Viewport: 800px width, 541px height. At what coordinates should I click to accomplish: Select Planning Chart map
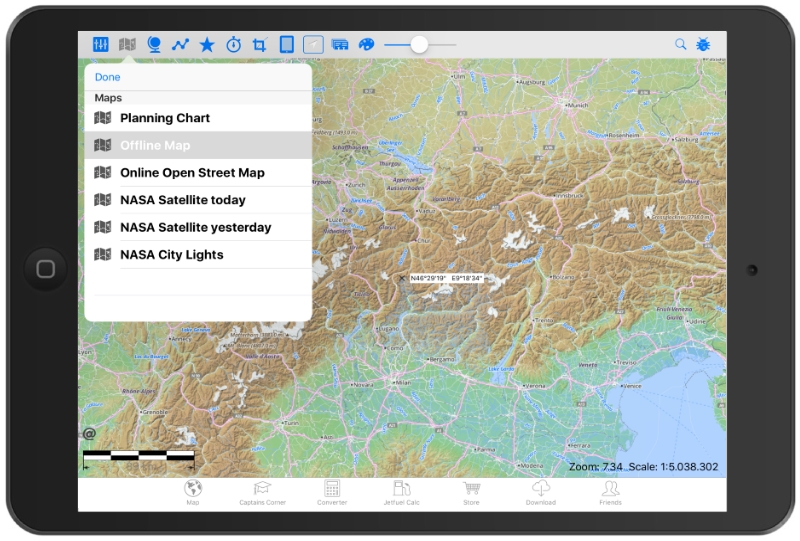(x=198, y=118)
